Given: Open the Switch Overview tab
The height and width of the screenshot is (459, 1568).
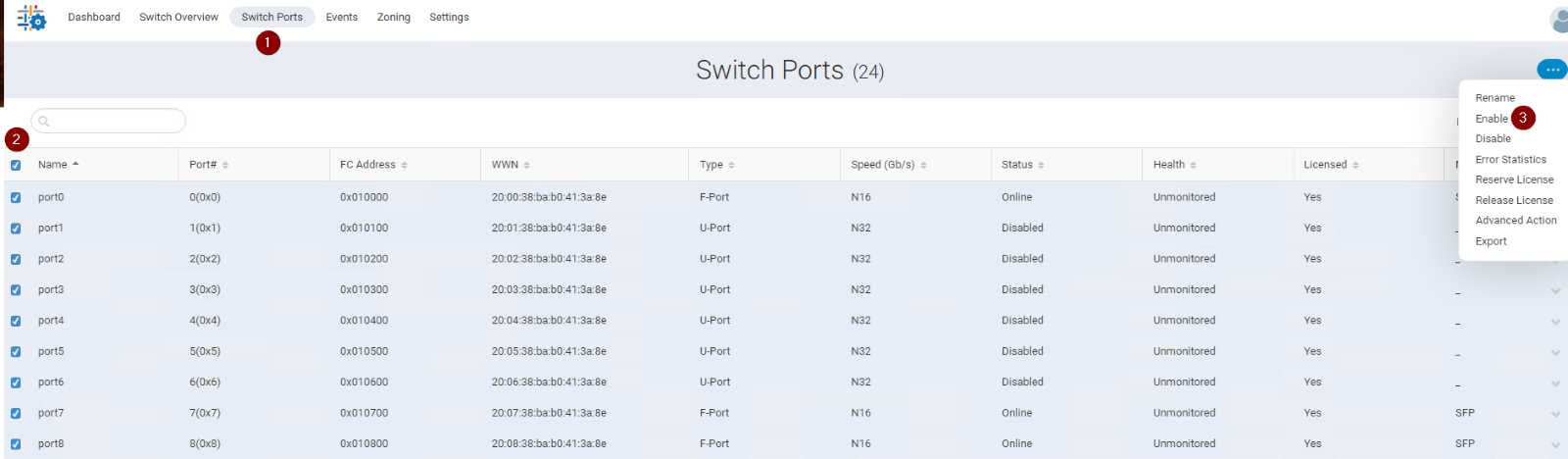Looking at the screenshot, I should (178, 17).
